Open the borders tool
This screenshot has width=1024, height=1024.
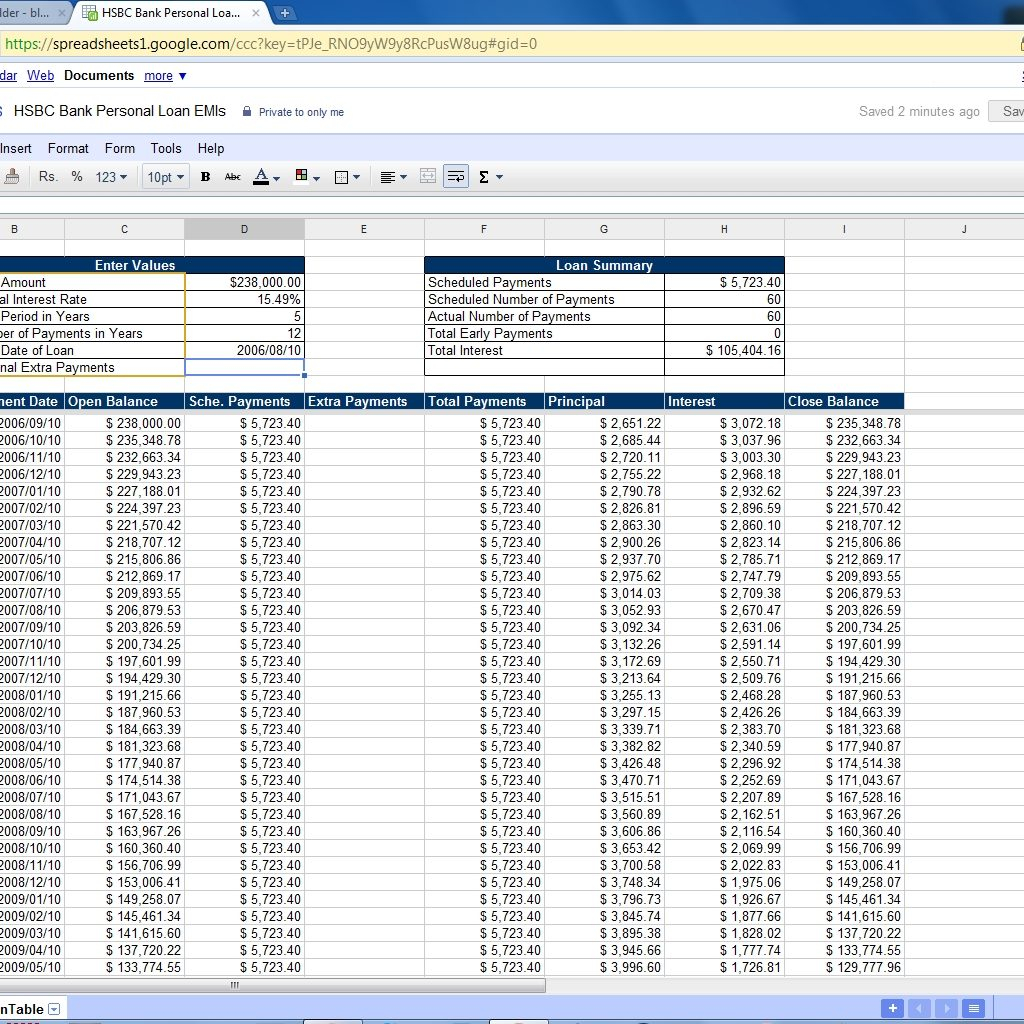tap(346, 177)
